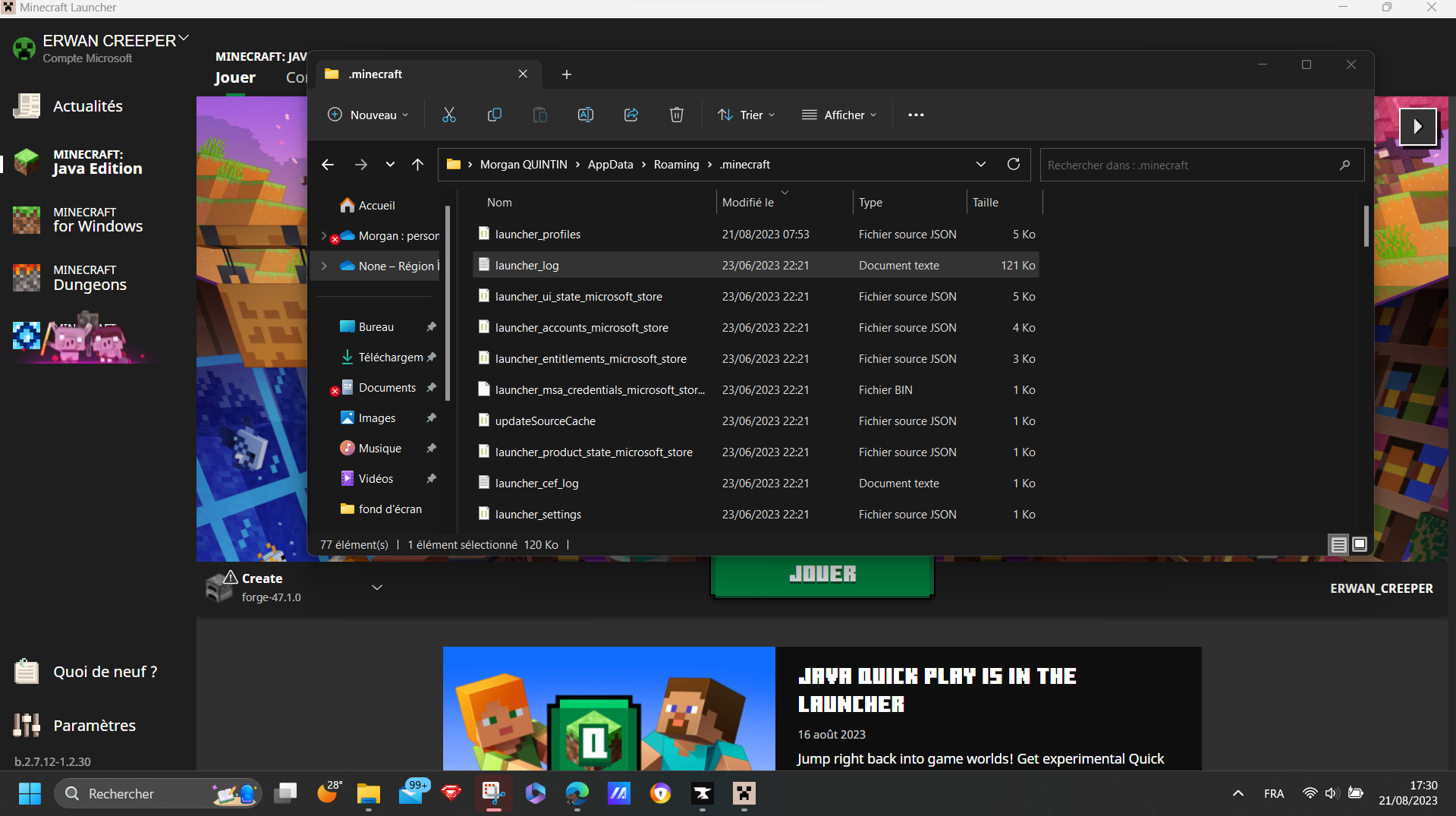
Task: Select Minecraft for Windows in launcher sidebar
Action: pyautogui.click(x=96, y=220)
